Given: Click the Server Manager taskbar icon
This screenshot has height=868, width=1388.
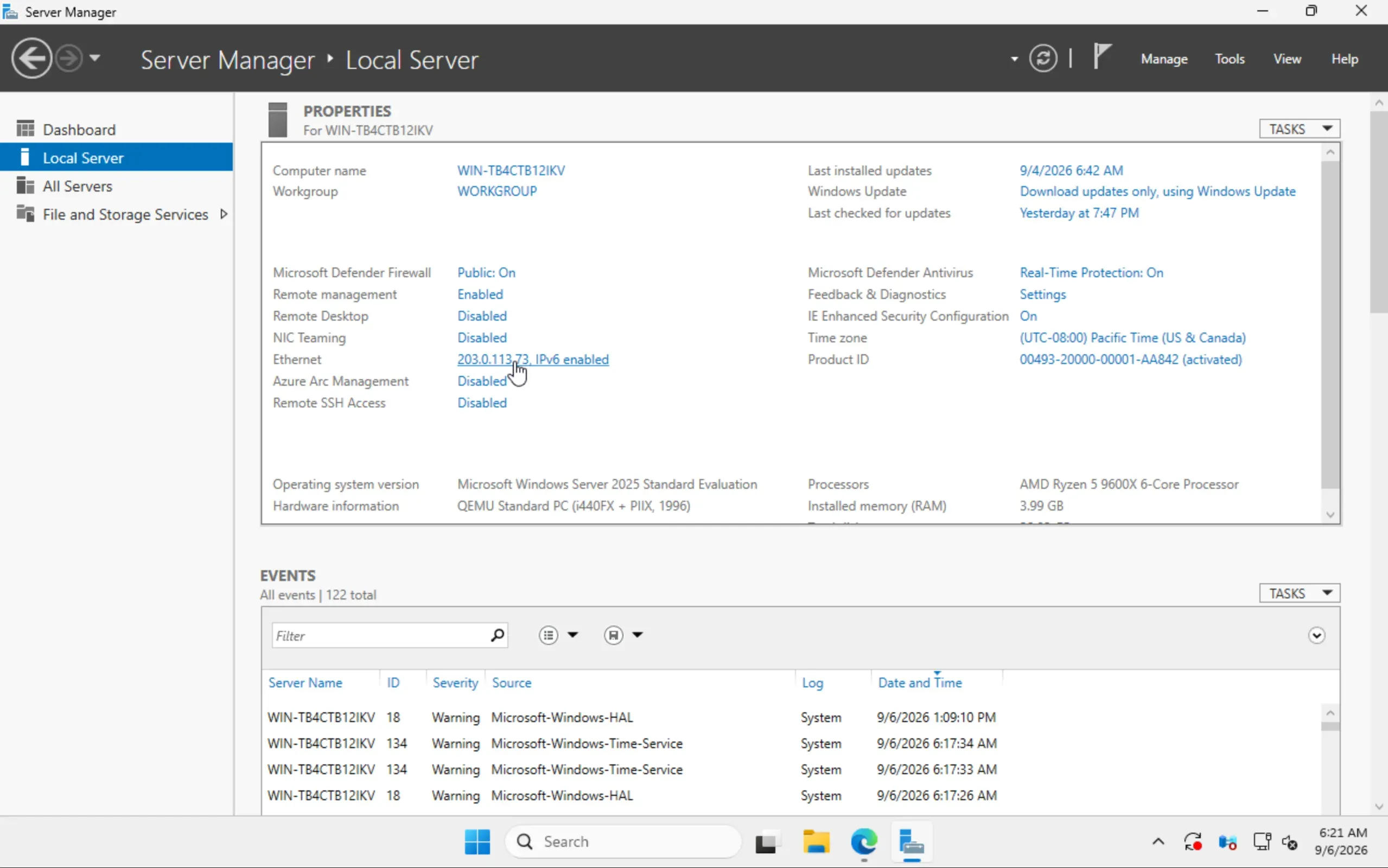Looking at the screenshot, I should click(912, 842).
